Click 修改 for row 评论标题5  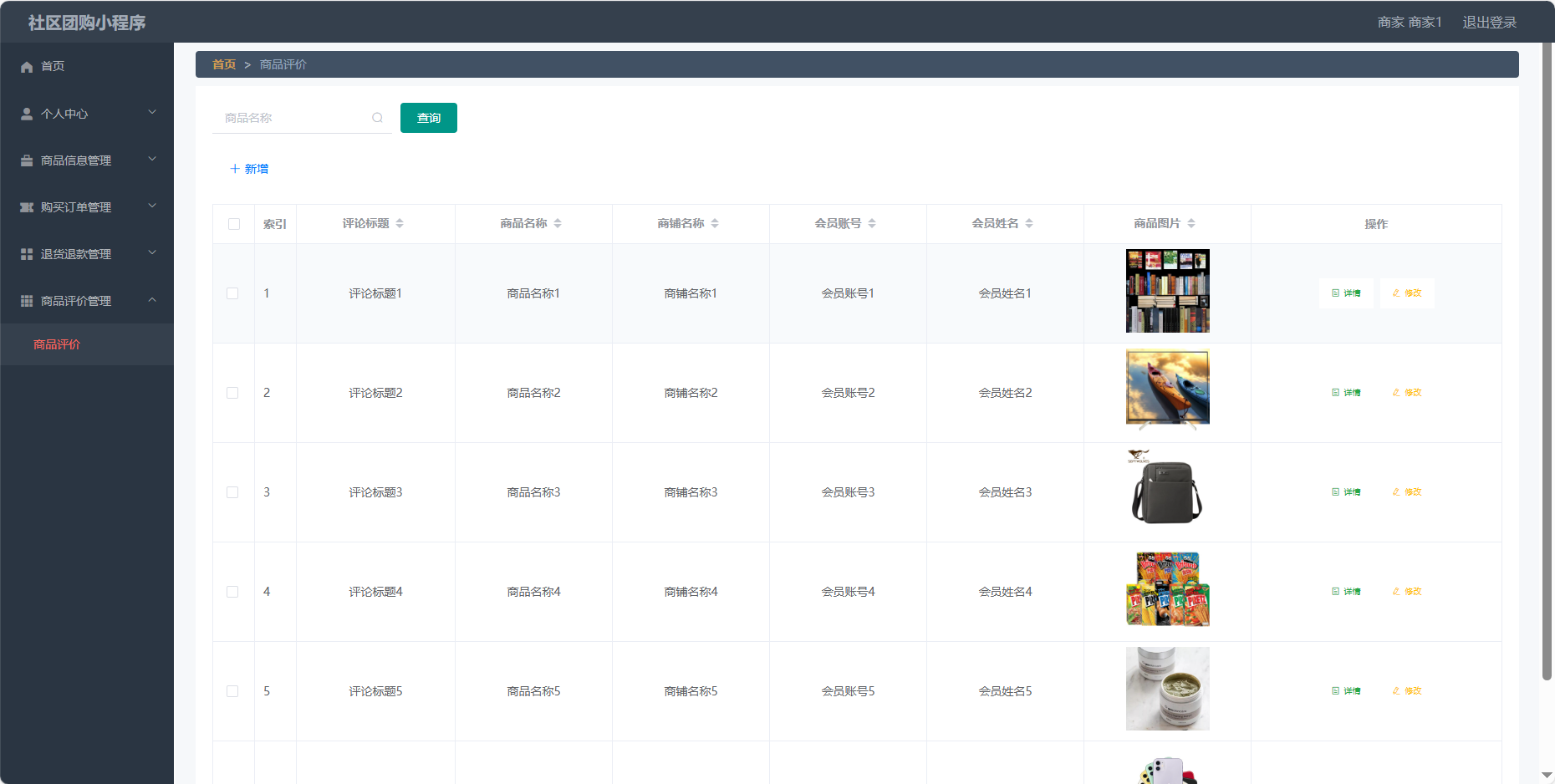tap(1407, 691)
